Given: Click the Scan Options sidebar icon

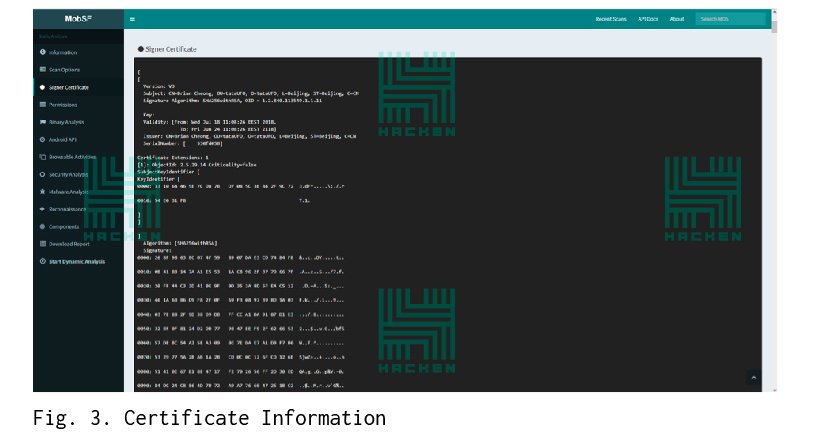Looking at the screenshot, I should pos(43,69).
